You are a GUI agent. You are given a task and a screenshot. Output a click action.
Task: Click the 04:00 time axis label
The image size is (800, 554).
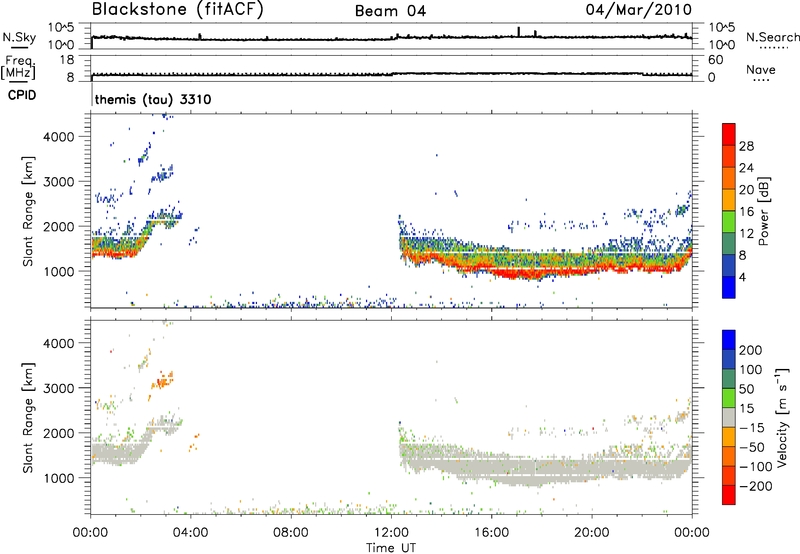(x=190, y=533)
